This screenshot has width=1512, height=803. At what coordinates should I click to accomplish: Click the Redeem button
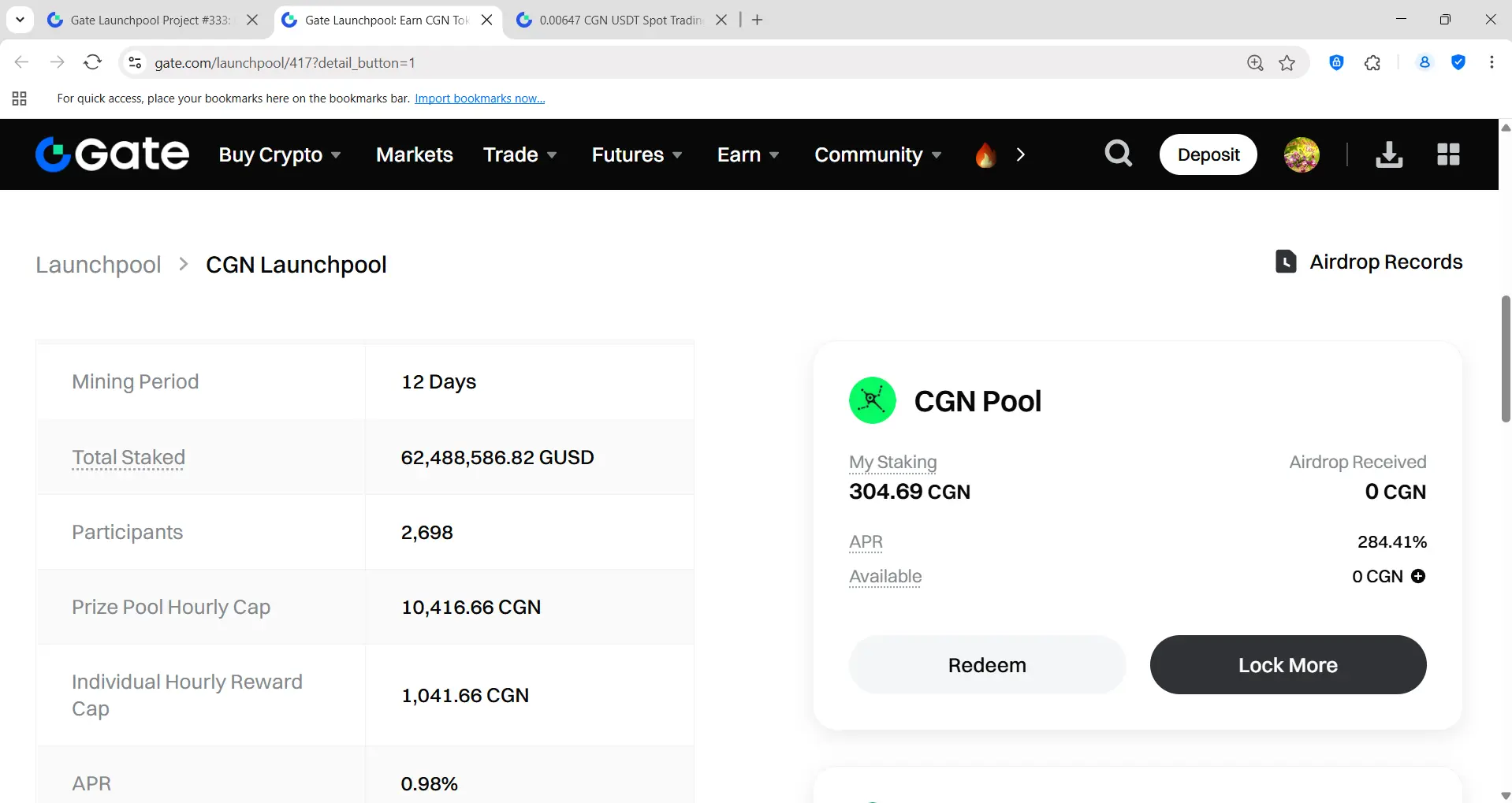click(x=987, y=665)
